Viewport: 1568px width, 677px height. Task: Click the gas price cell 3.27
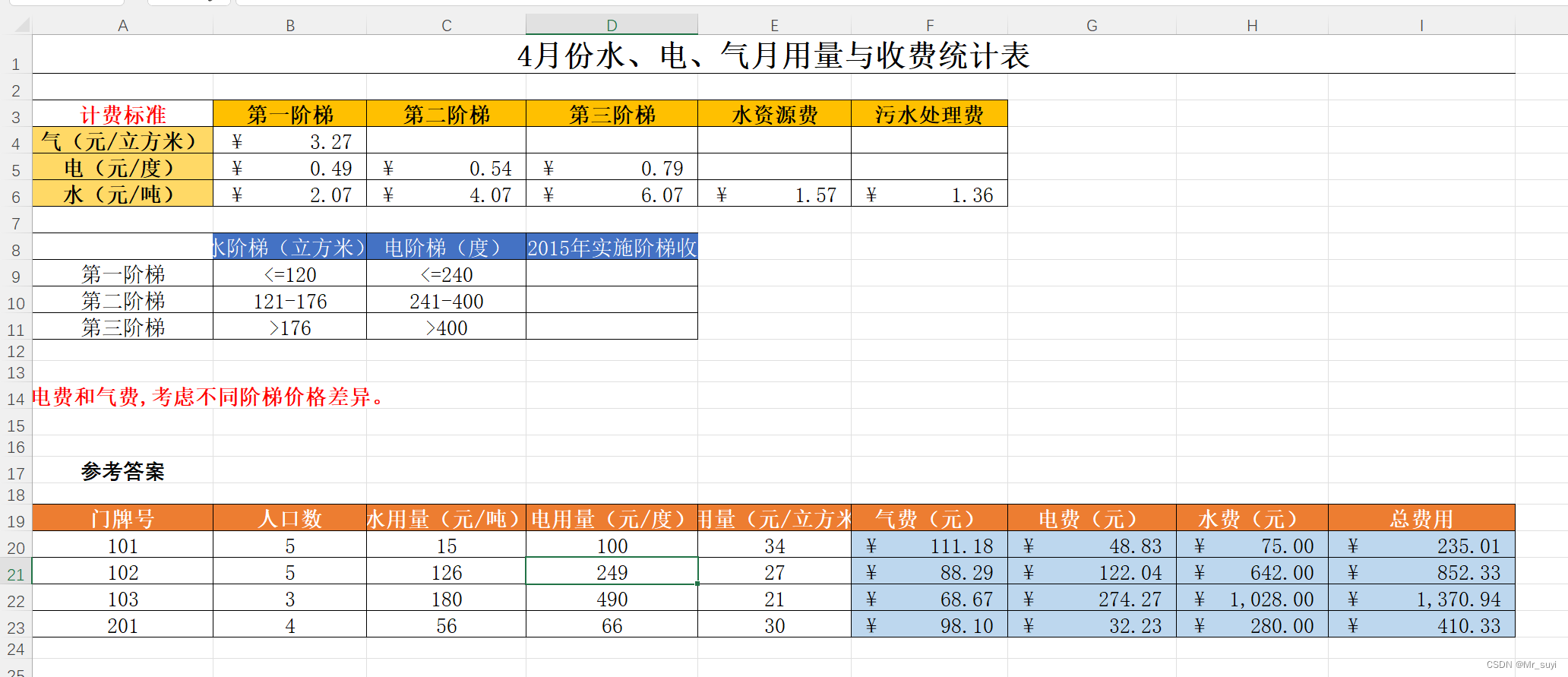tap(290, 141)
